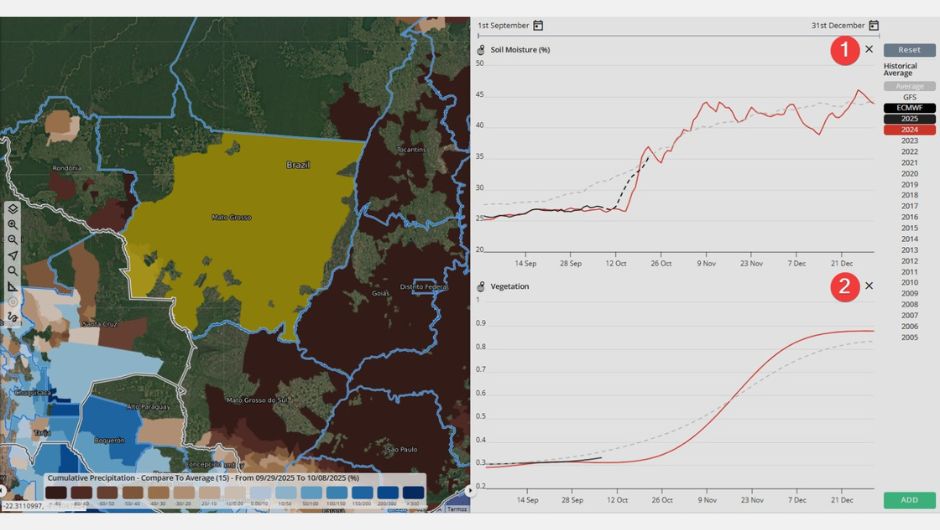Select the squiggly freehand draw tool
The height and width of the screenshot is (530, 940).
[12, 316]
